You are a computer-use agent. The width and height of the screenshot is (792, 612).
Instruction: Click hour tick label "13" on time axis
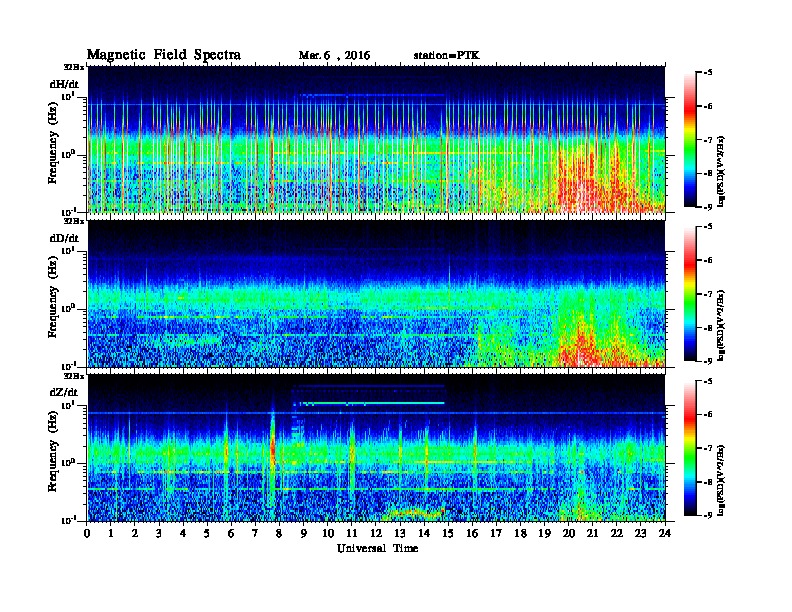point(400,534)
